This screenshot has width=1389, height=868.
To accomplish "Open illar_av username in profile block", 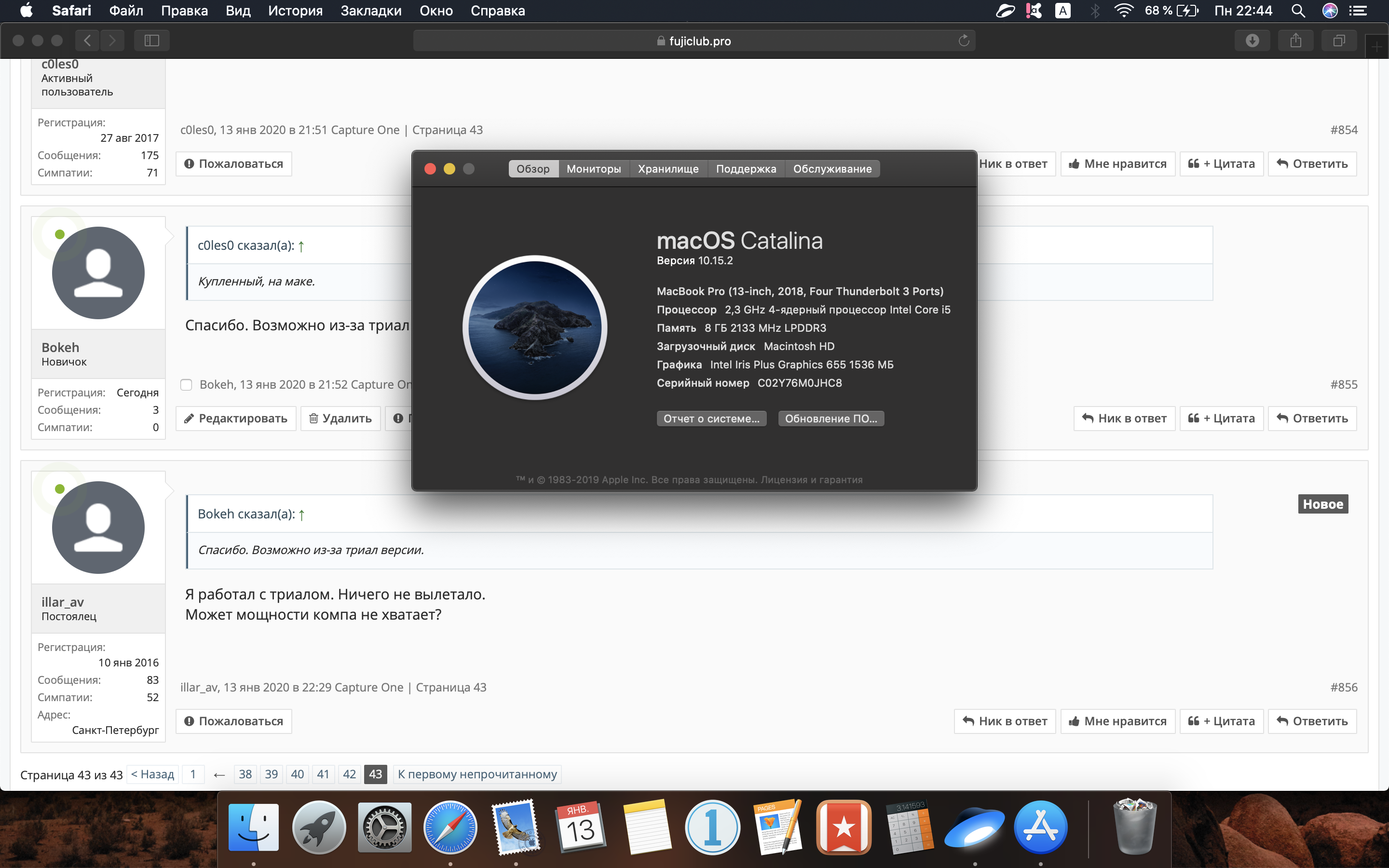I will click(x=63, y=602).
